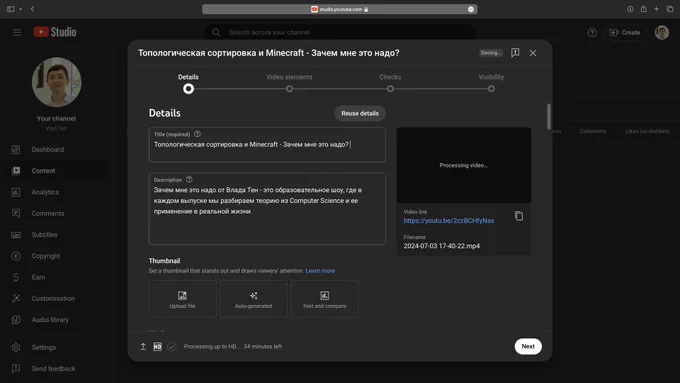Viewport: 680px width, 383px height.
Task: Click the browser tab overview icon
Action: point(670,9)
